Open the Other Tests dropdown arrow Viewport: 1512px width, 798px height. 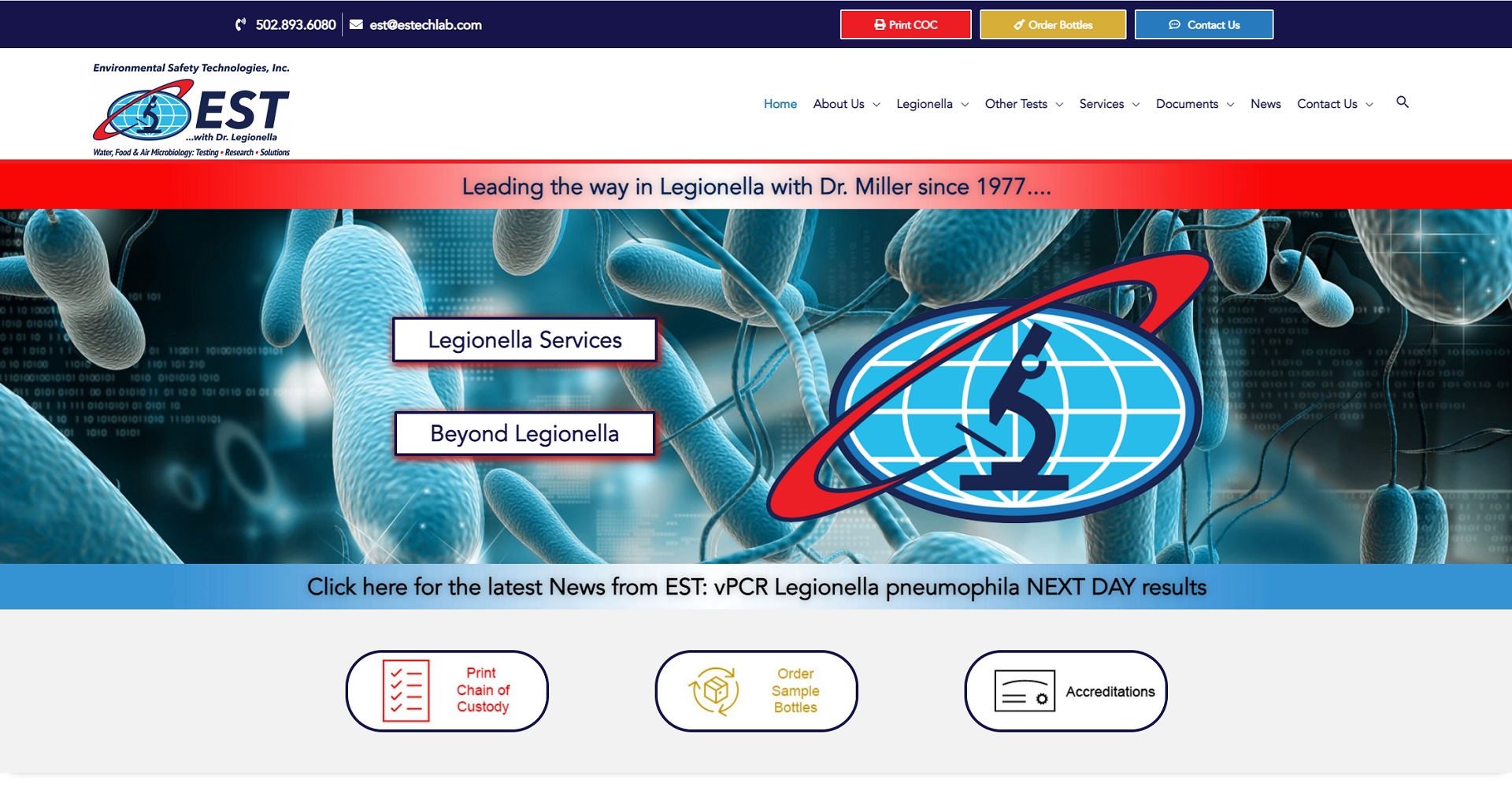tap(1059, 105)
